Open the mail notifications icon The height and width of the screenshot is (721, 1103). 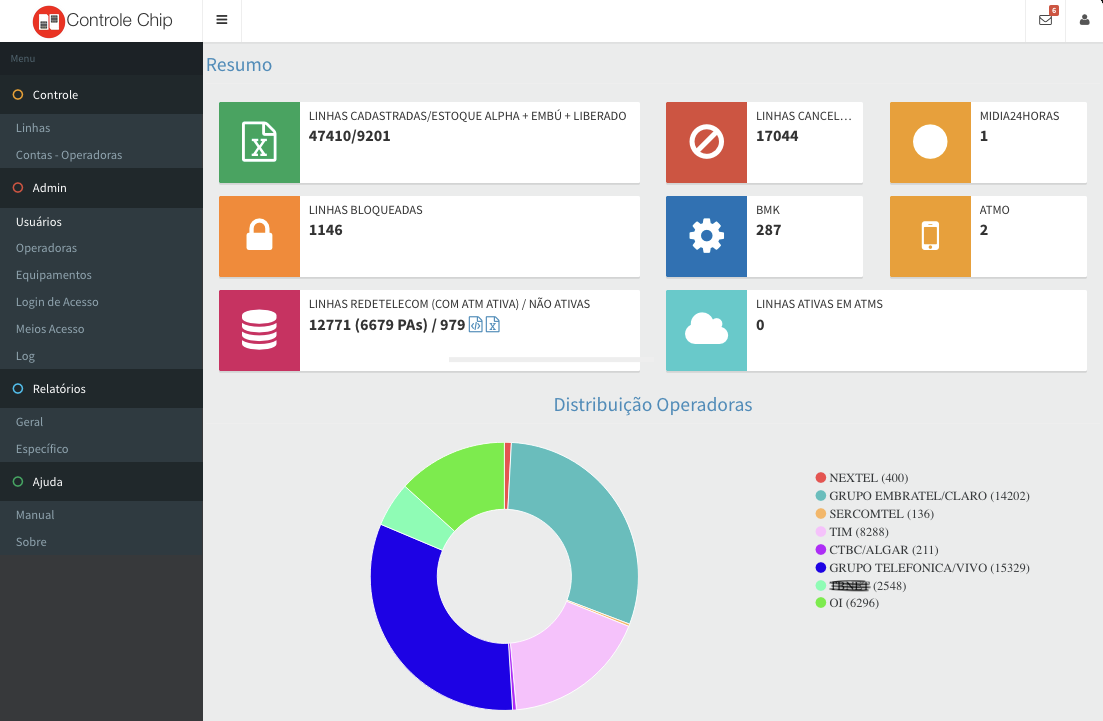[1046, 20]
